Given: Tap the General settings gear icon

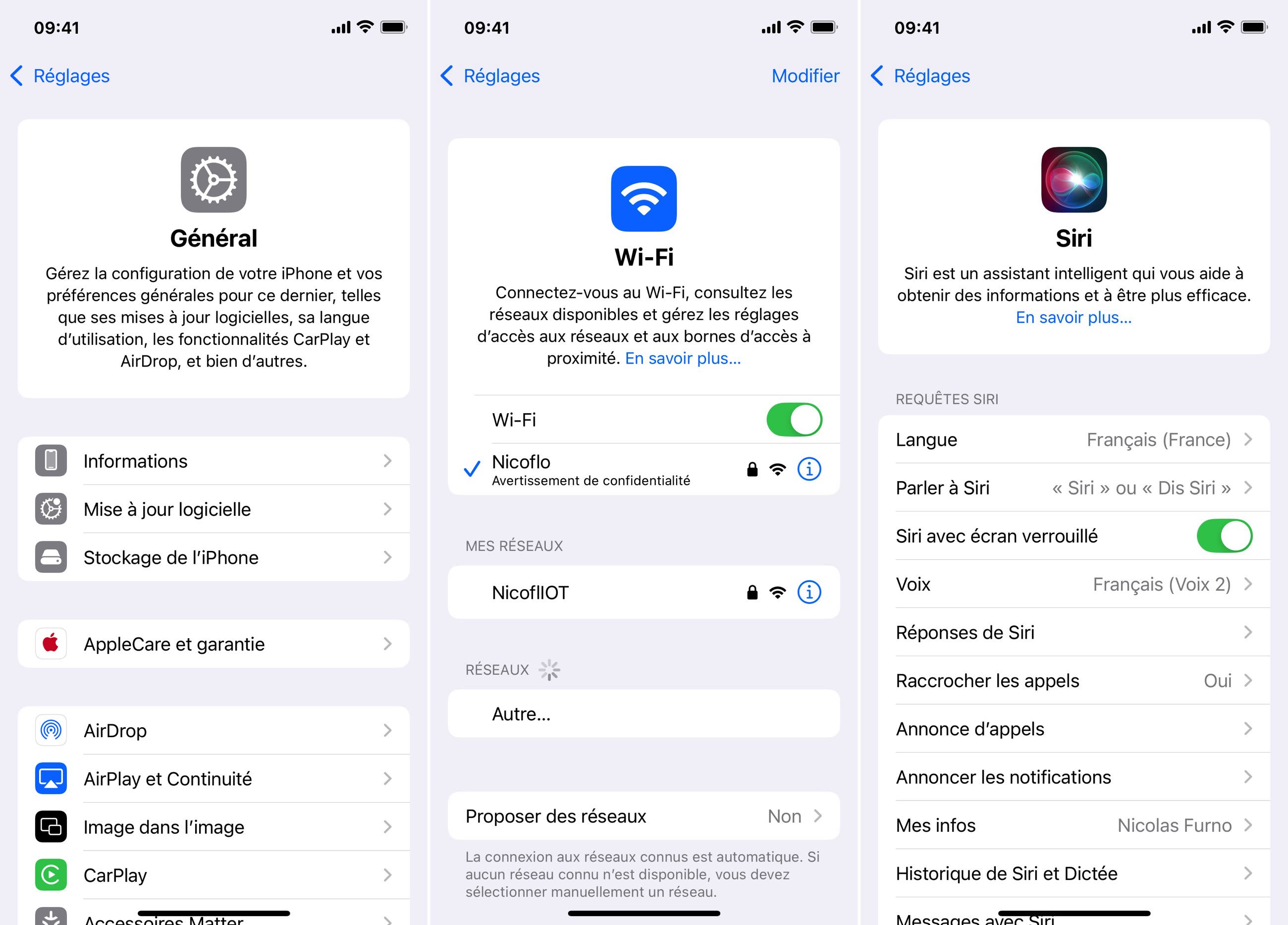Looking at the screenshot, I should 213,180.
